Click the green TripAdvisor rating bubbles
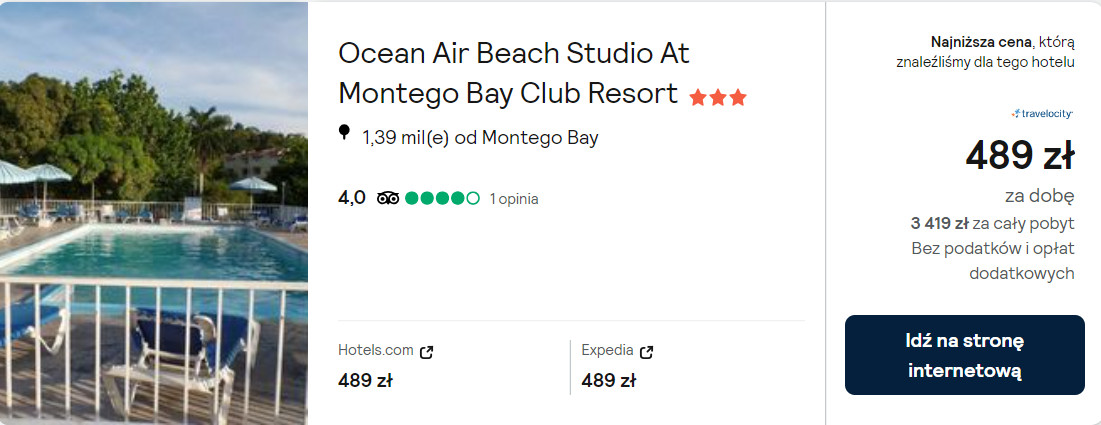 tap(443, 198)
